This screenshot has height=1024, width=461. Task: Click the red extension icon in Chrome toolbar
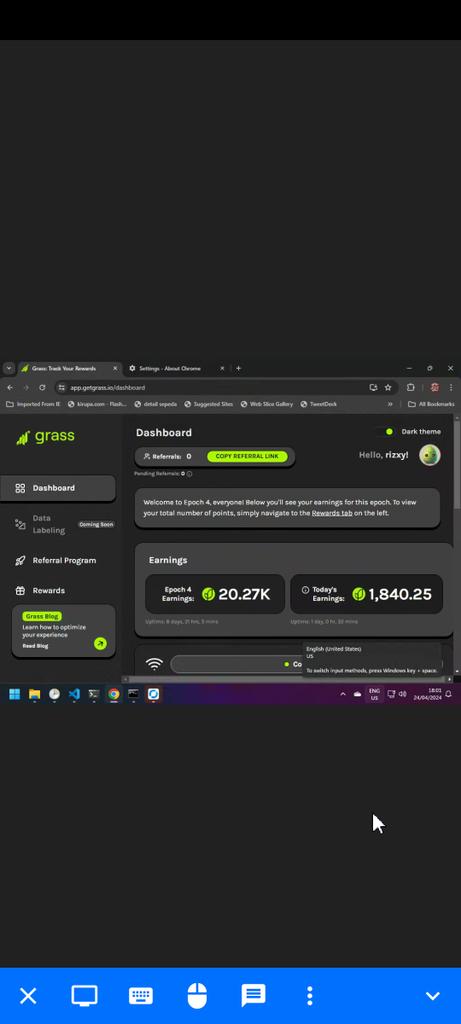pos(434,387)
